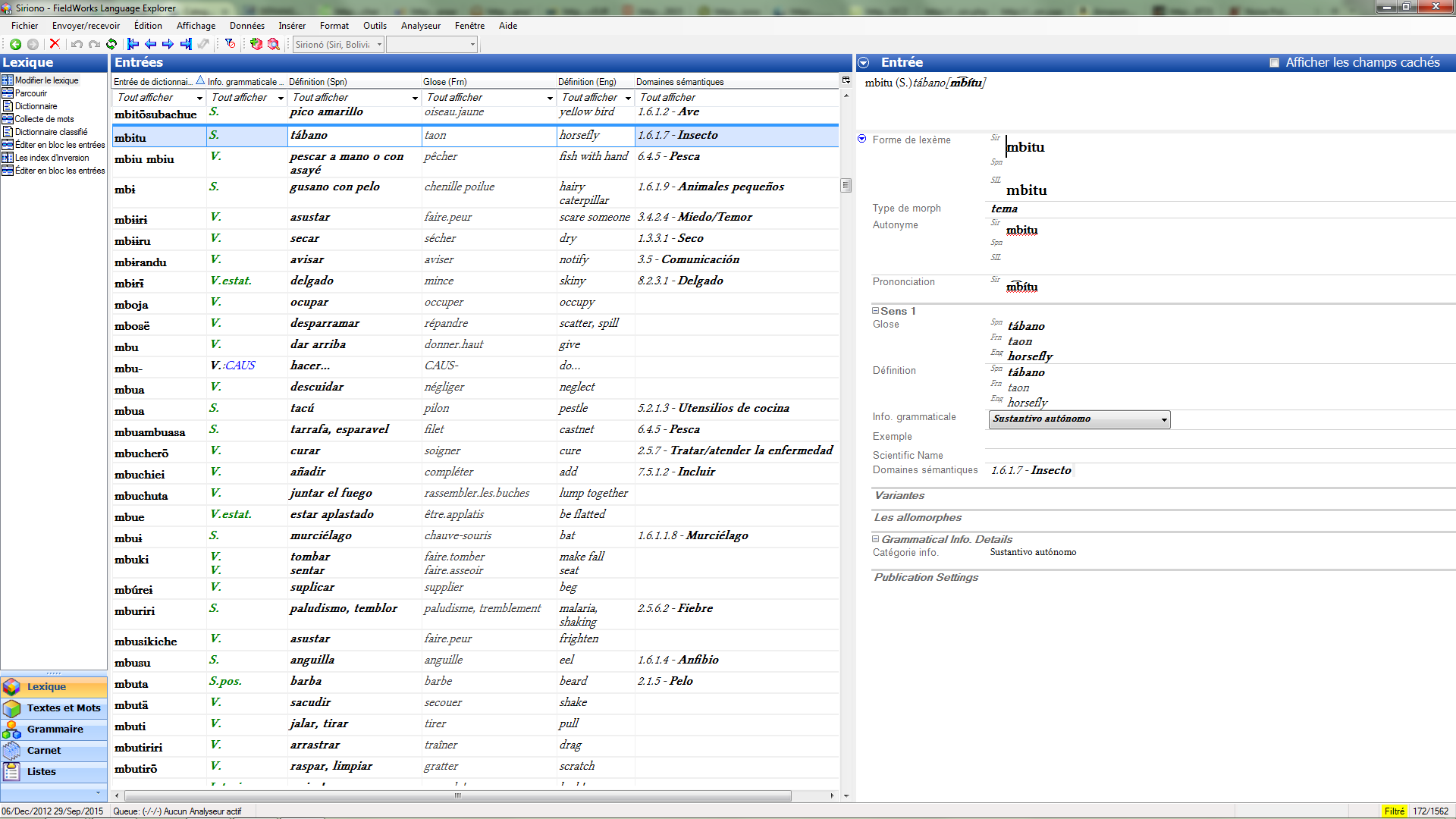Go to next record arrow

[168, 45]
